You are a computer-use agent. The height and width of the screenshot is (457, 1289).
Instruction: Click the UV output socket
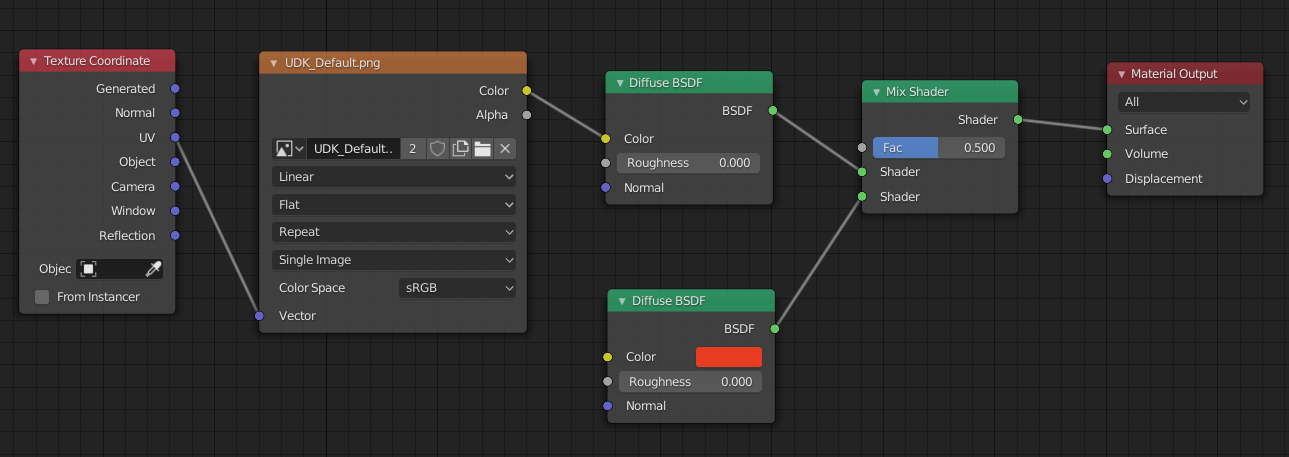pos(175,137)
